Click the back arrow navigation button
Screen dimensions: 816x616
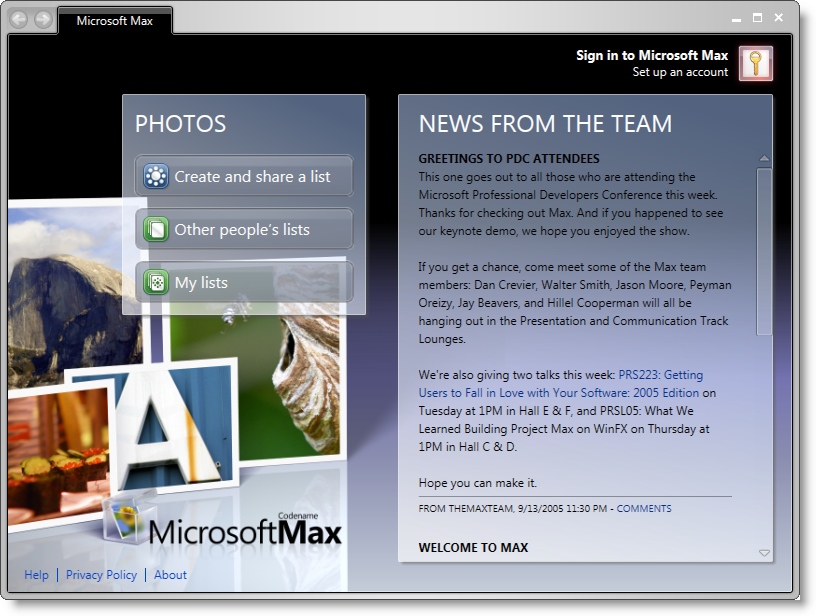click(19, 19)
